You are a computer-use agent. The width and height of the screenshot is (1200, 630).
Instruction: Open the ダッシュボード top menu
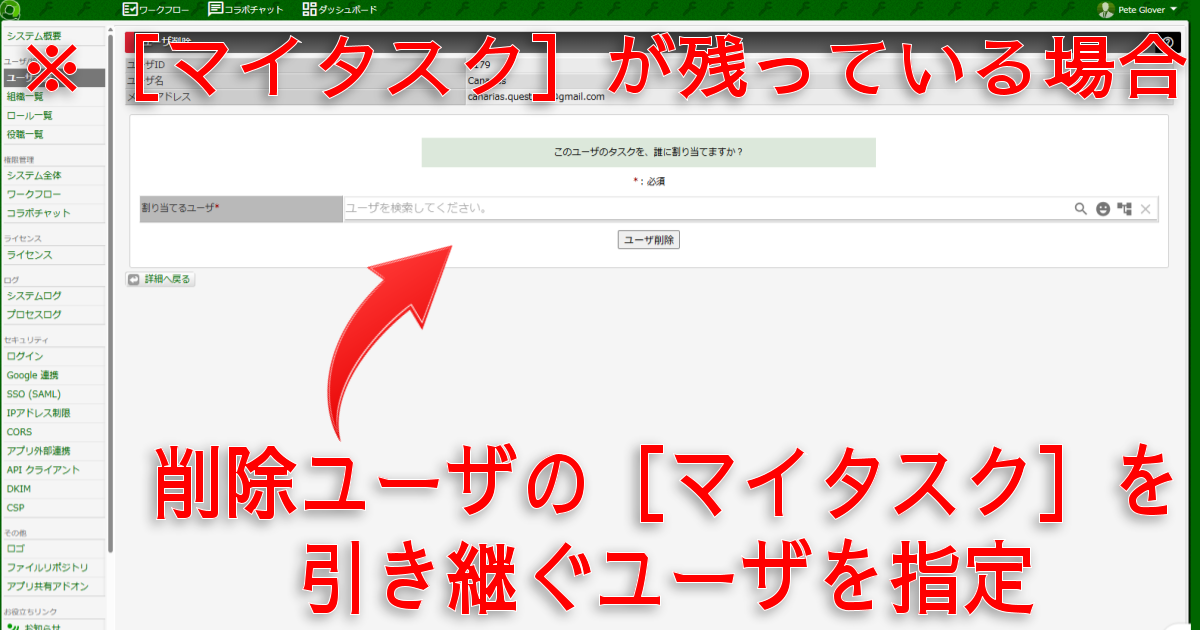click(x=341, y=10)
